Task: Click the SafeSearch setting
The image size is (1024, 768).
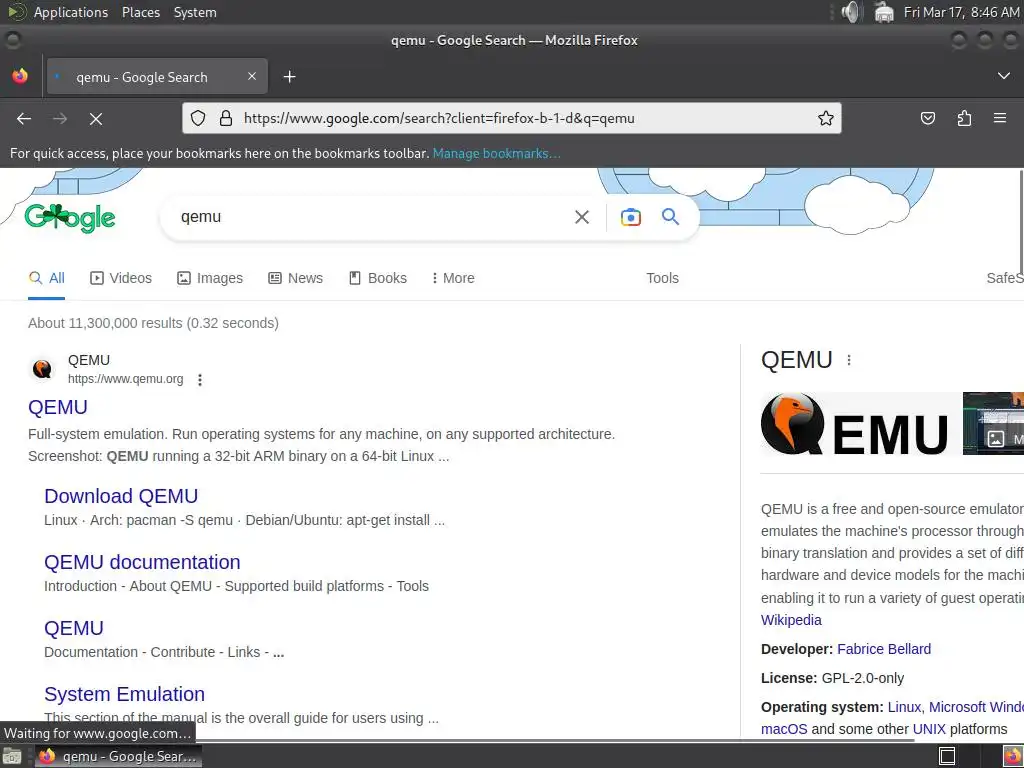Action: click(1005, 278)
